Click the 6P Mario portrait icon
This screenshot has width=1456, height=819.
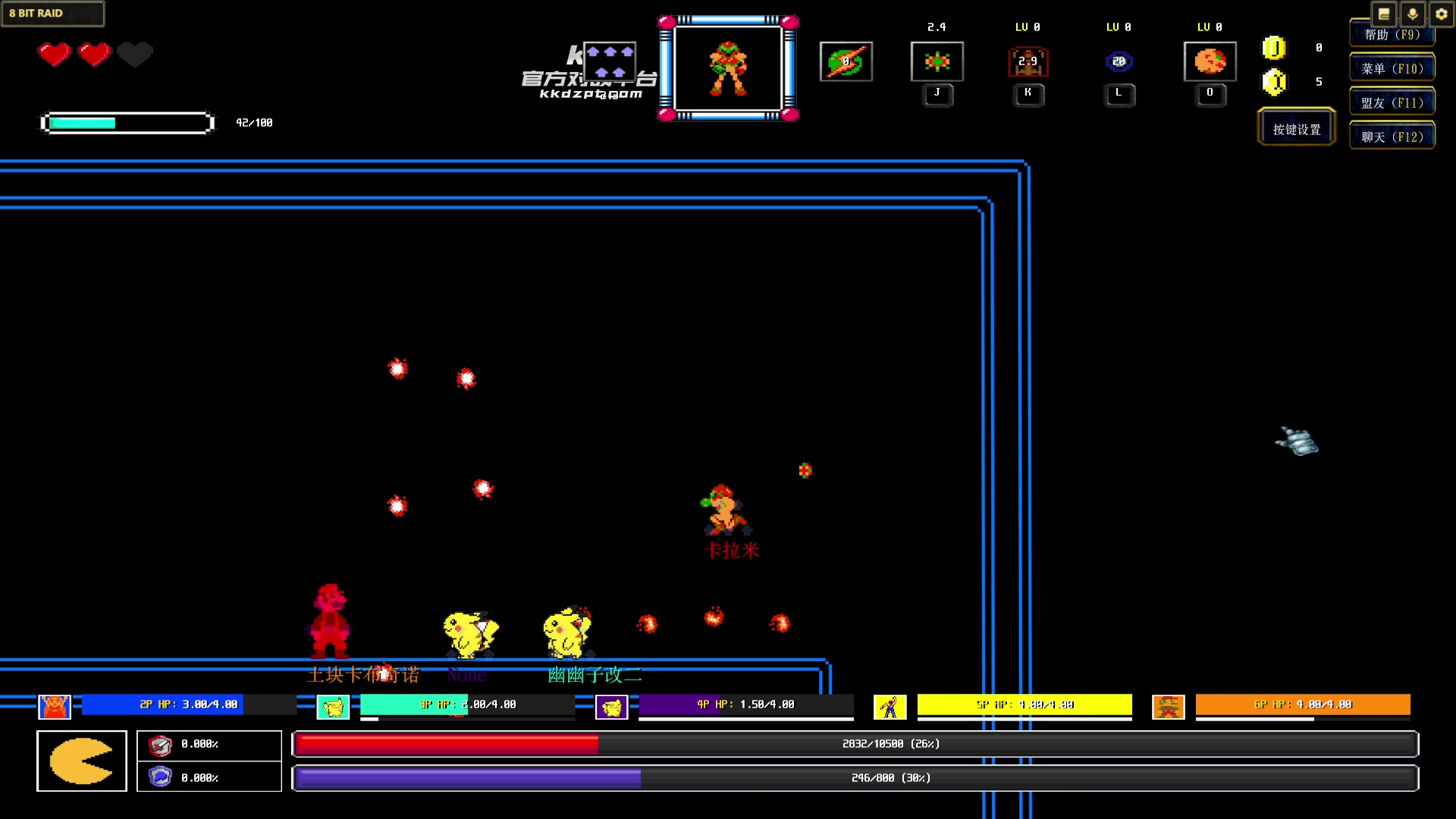click(x=1169, y=707)
